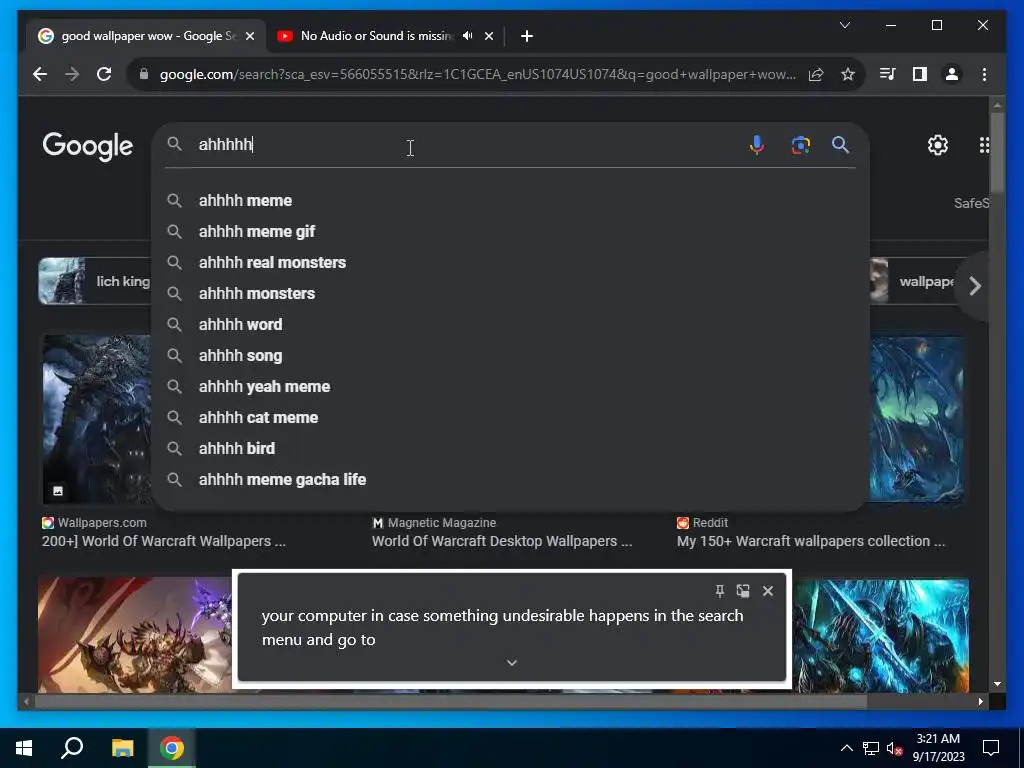
Task: Open the orc warrior thumbnail in second row
Action: 135,635
